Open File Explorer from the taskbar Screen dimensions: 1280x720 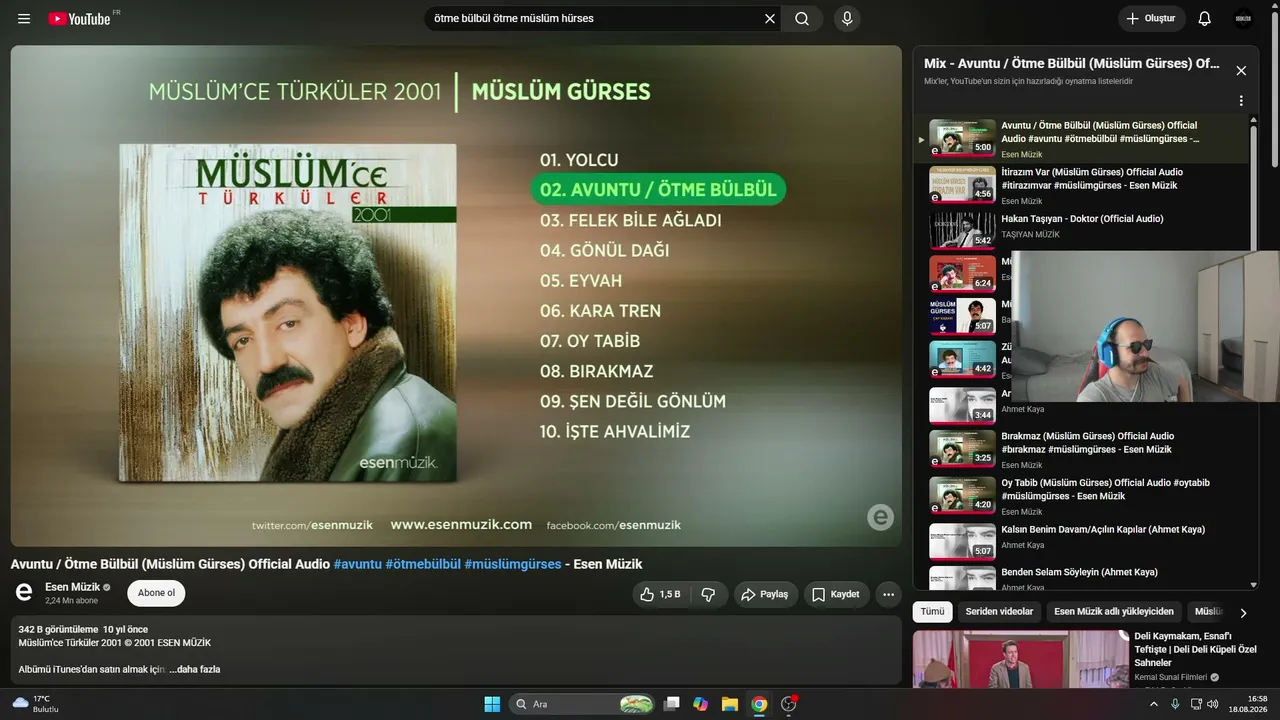[x=730, y=704]
